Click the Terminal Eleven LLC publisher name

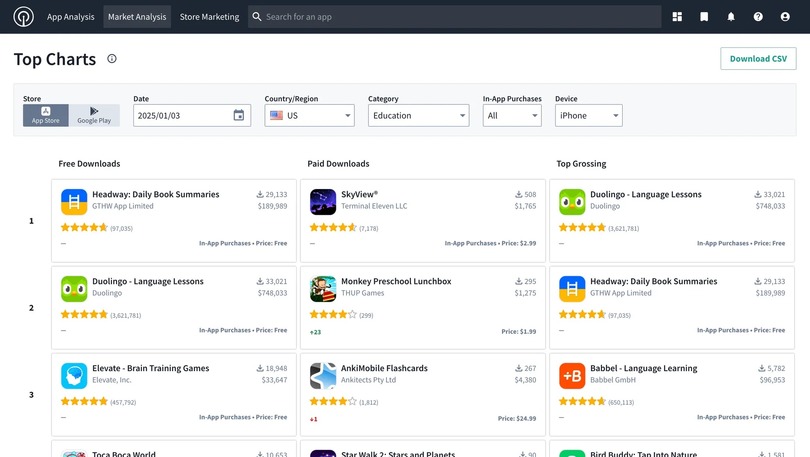pos(373,206)
